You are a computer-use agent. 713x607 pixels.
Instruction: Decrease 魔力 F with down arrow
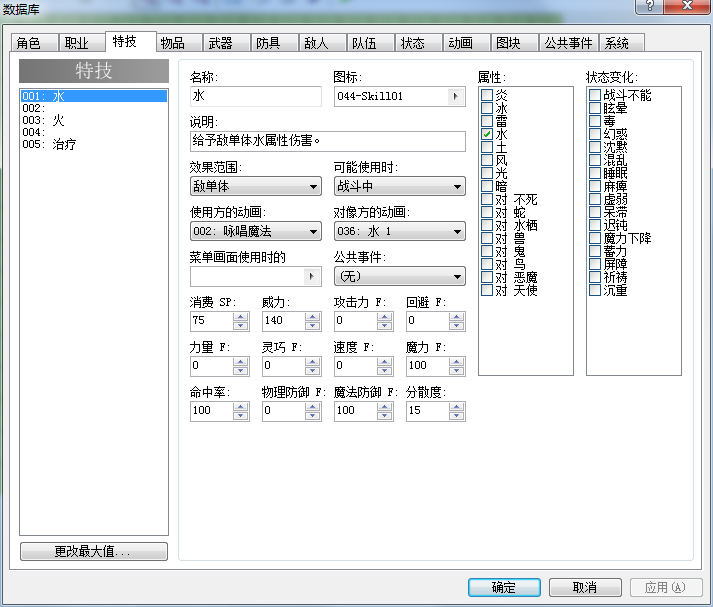pyautogui.click(x=457, y=371)
